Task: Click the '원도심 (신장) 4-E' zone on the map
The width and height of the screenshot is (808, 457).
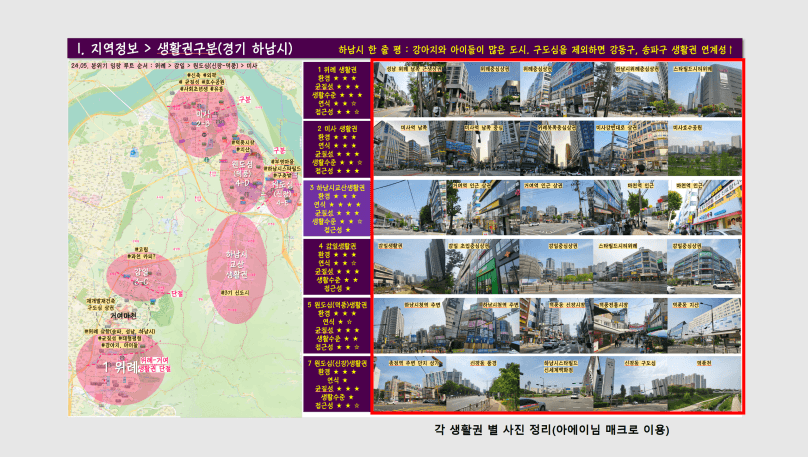Action: click(x=282, y=193)
